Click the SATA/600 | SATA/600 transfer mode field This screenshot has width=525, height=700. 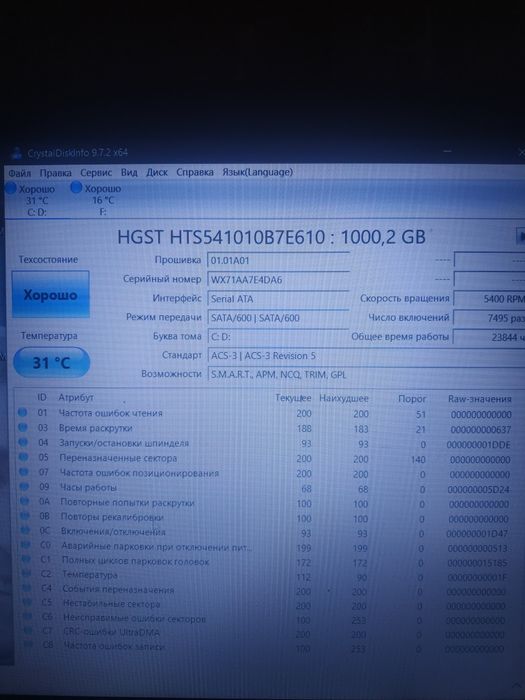(x=278, y=318)
